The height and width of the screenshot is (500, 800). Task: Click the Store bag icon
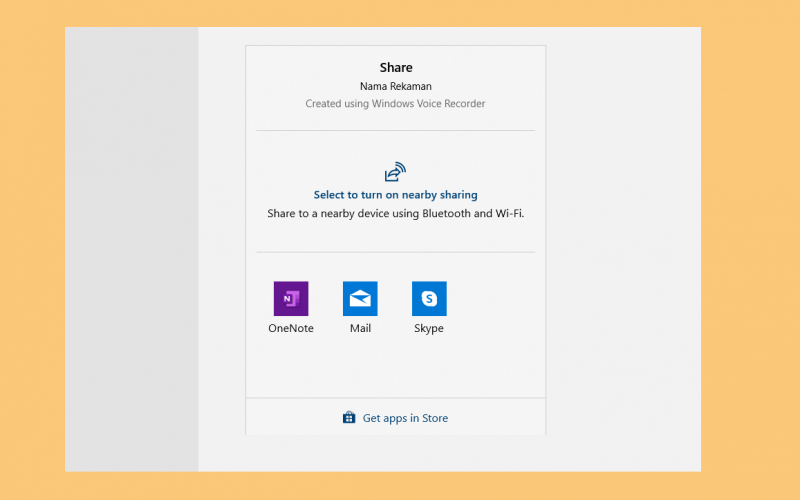pyautogui.click(x=349, y=418)
